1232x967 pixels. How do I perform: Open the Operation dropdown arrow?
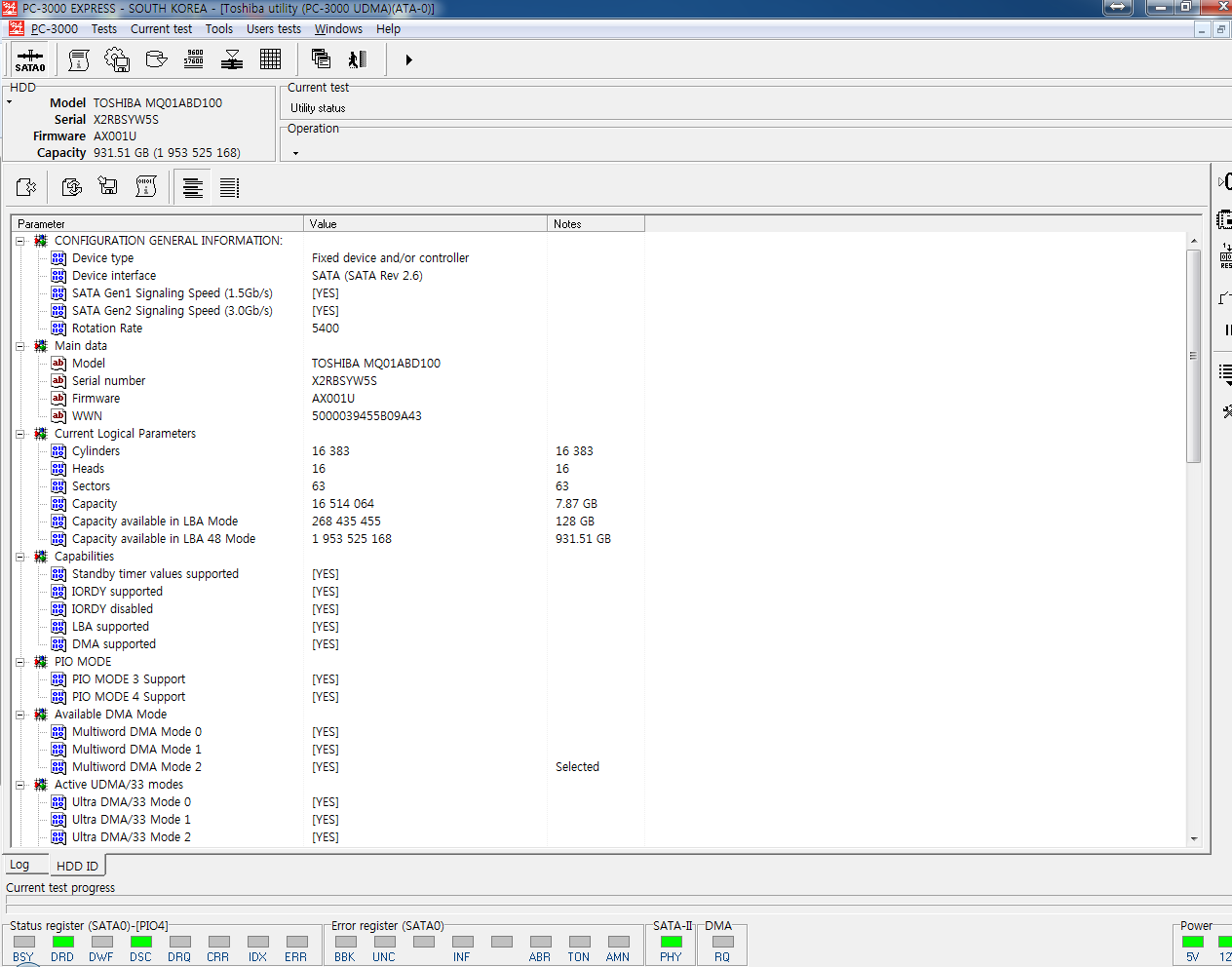pyautogui.click(x=295, y=153)
